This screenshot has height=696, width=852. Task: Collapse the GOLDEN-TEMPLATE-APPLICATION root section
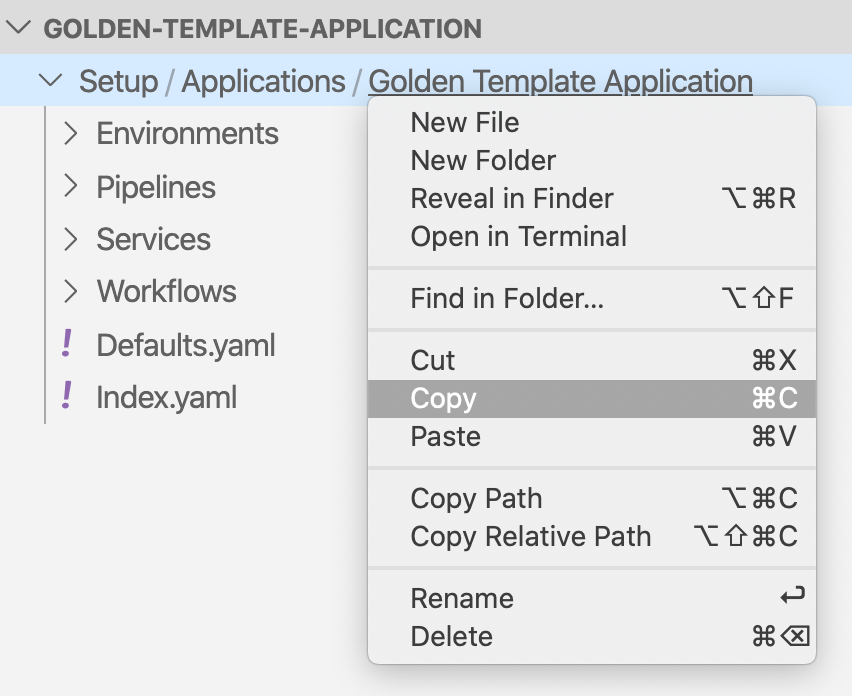pyautogui.click(x=19, y=27)
